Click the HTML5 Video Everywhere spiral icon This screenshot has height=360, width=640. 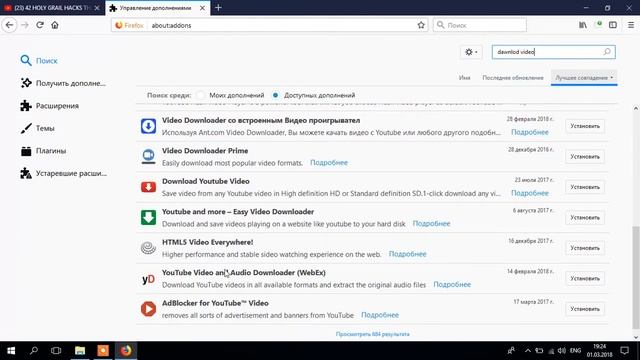click(x=148, y=248)
